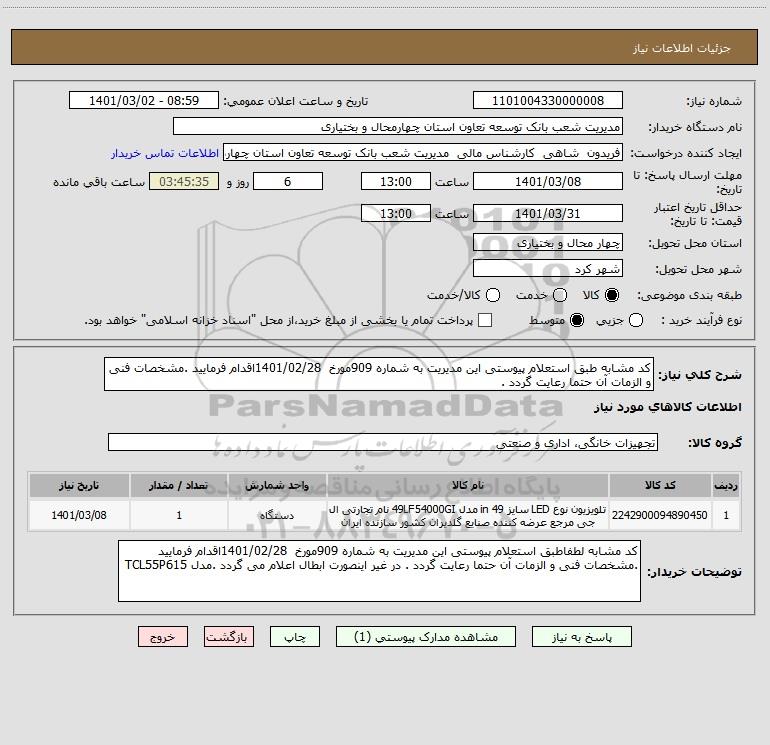Click the response deadline date 1401/03/08 field
The width and height of the screenshot is (770, 745).
point(548,181)
